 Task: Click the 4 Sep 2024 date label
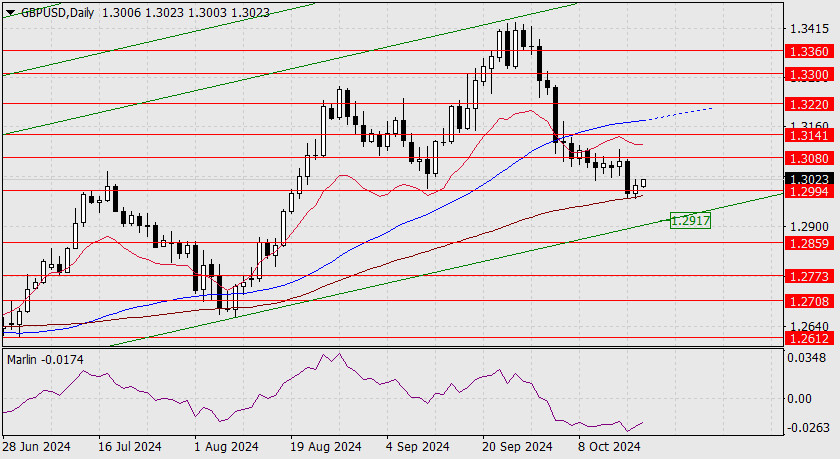pyautogui.click(x=418, y=447)
